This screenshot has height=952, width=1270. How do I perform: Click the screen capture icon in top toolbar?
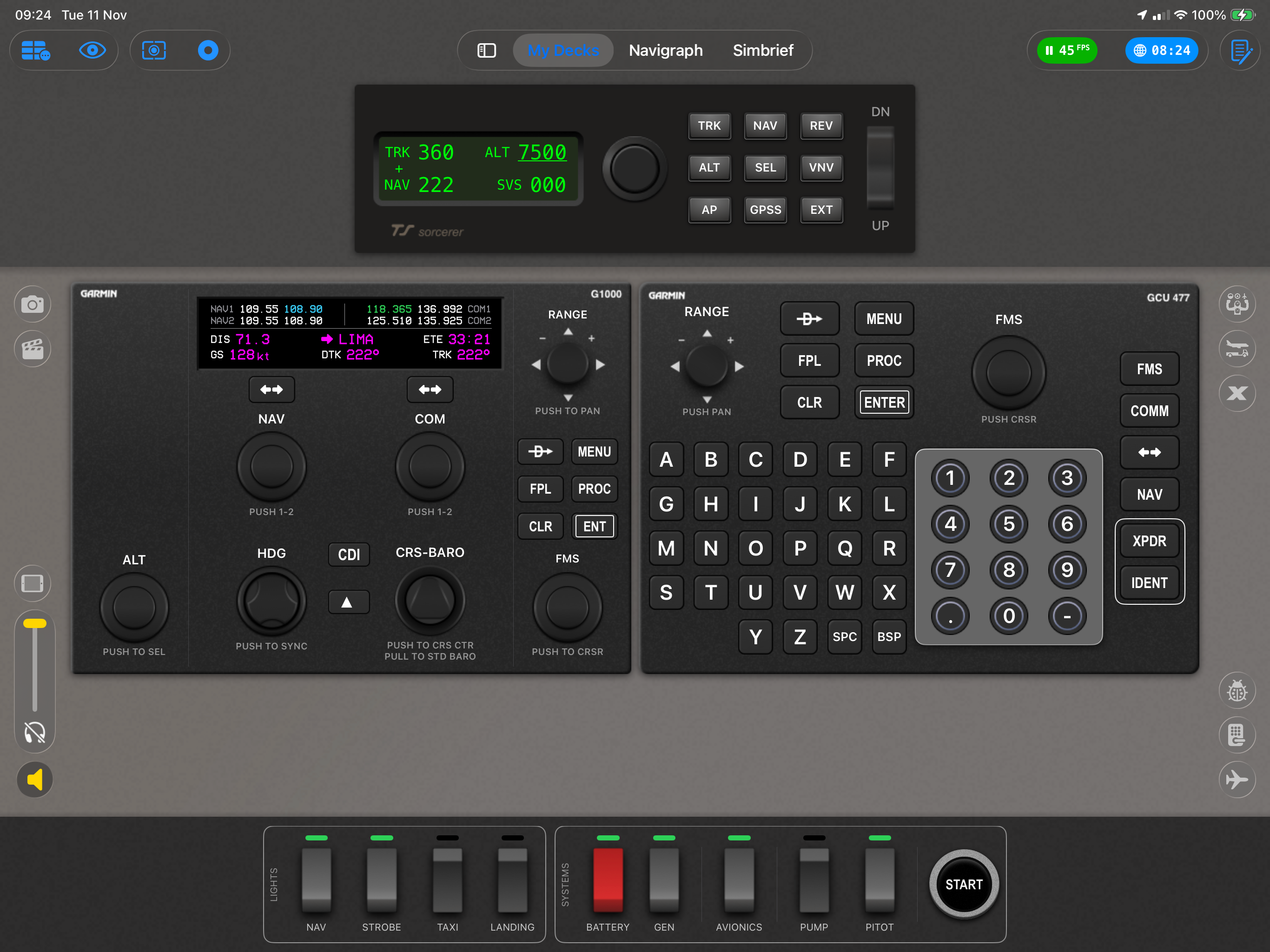pyautogui.click(x=154, y=51)
